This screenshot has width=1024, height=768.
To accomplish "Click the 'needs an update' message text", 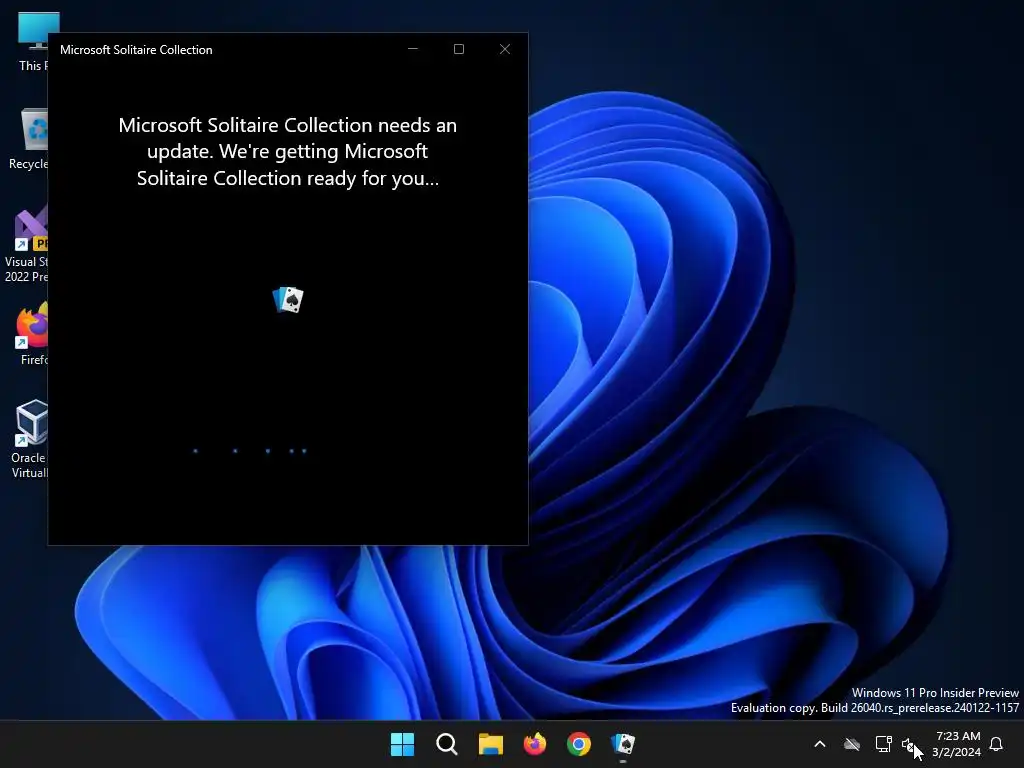I will pyautogui.click(x=288, y=152).
